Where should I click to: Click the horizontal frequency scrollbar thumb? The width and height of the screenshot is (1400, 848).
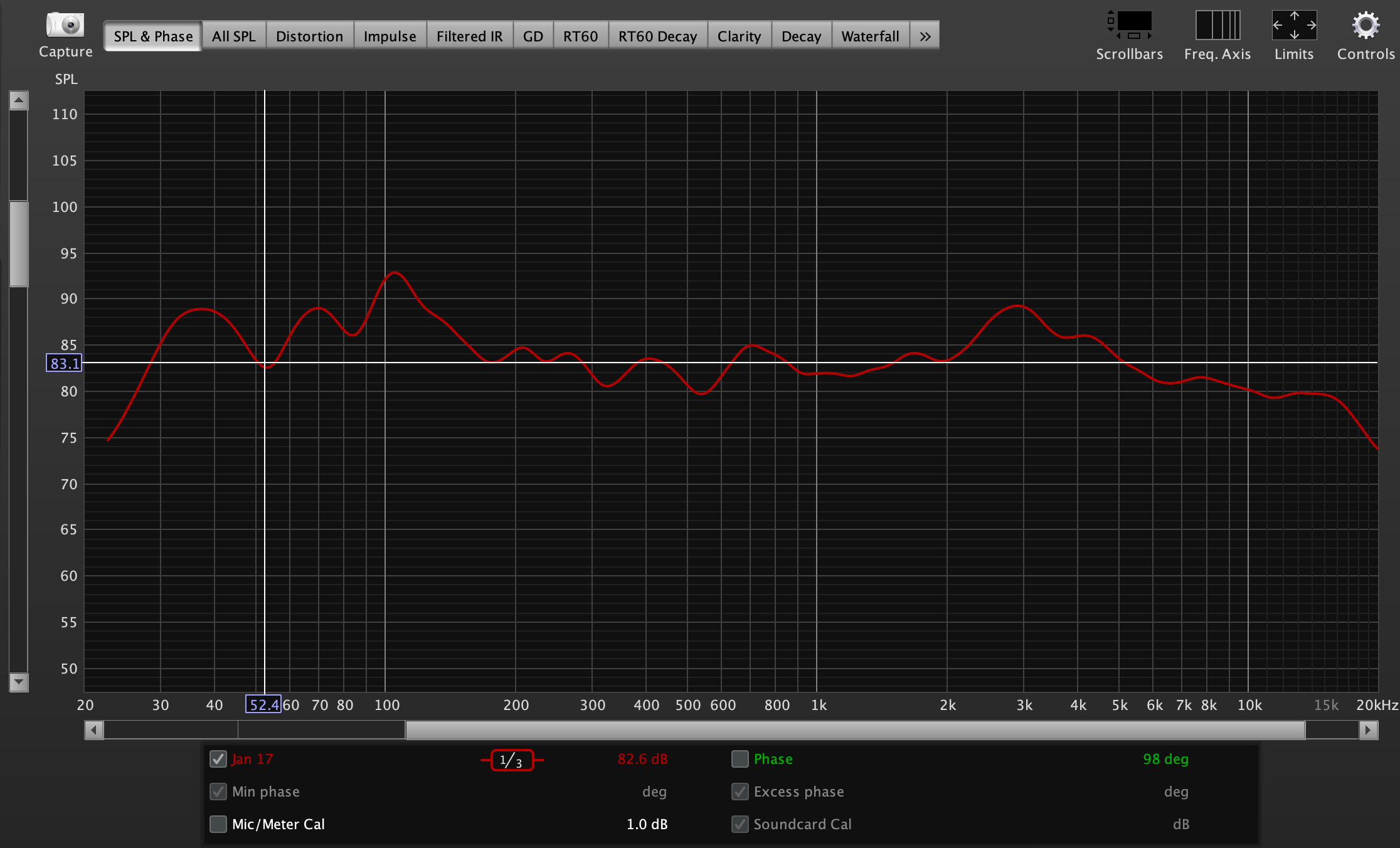point(854,730)
